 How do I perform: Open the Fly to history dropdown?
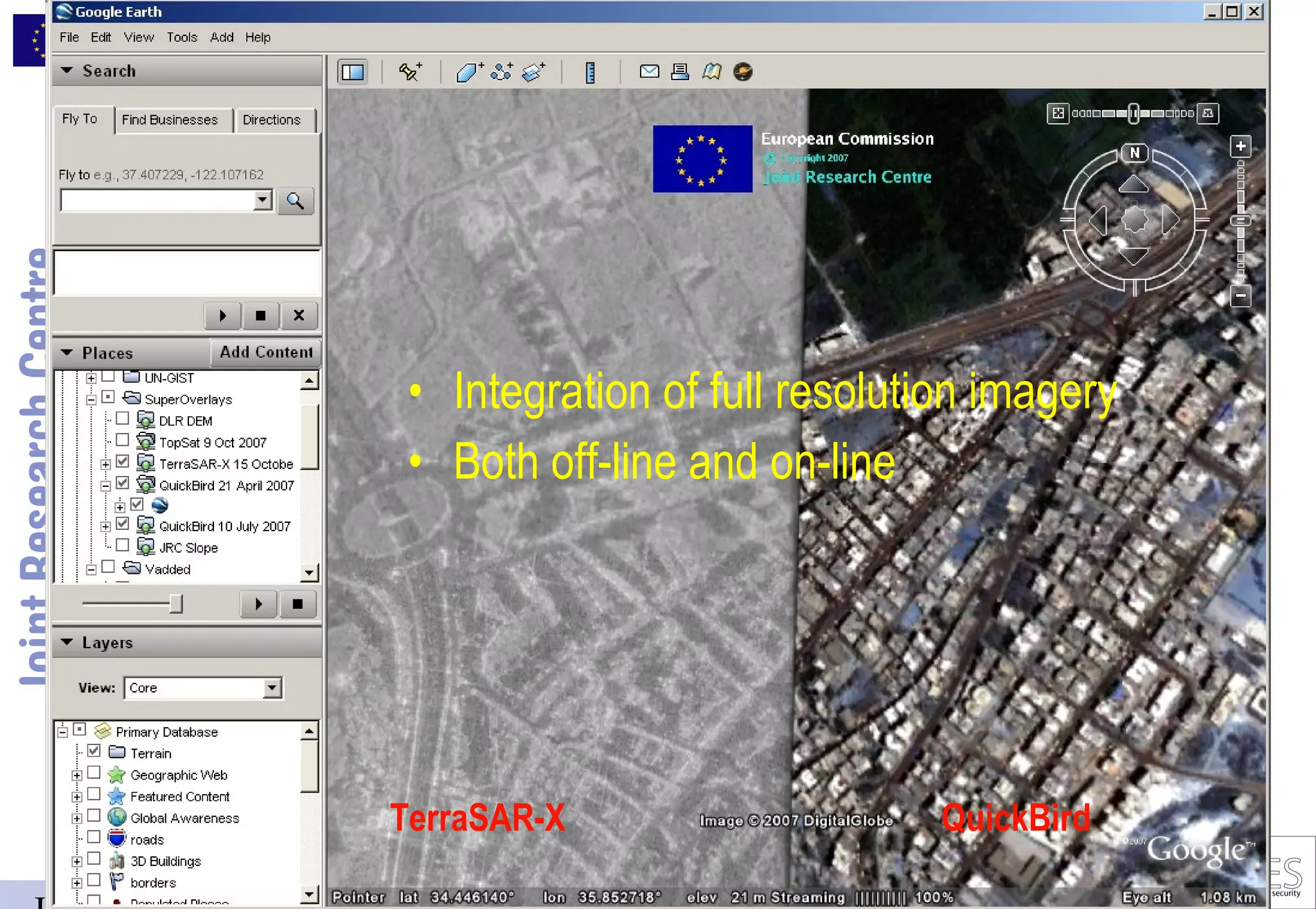262,200
